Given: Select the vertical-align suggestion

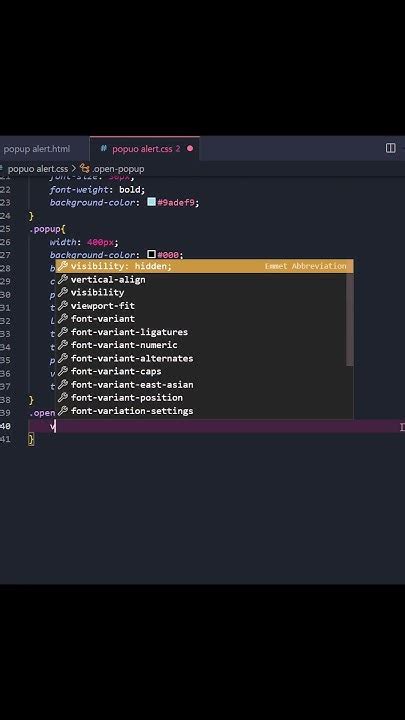Looking at the screenshot, I should tap(204, 279).
